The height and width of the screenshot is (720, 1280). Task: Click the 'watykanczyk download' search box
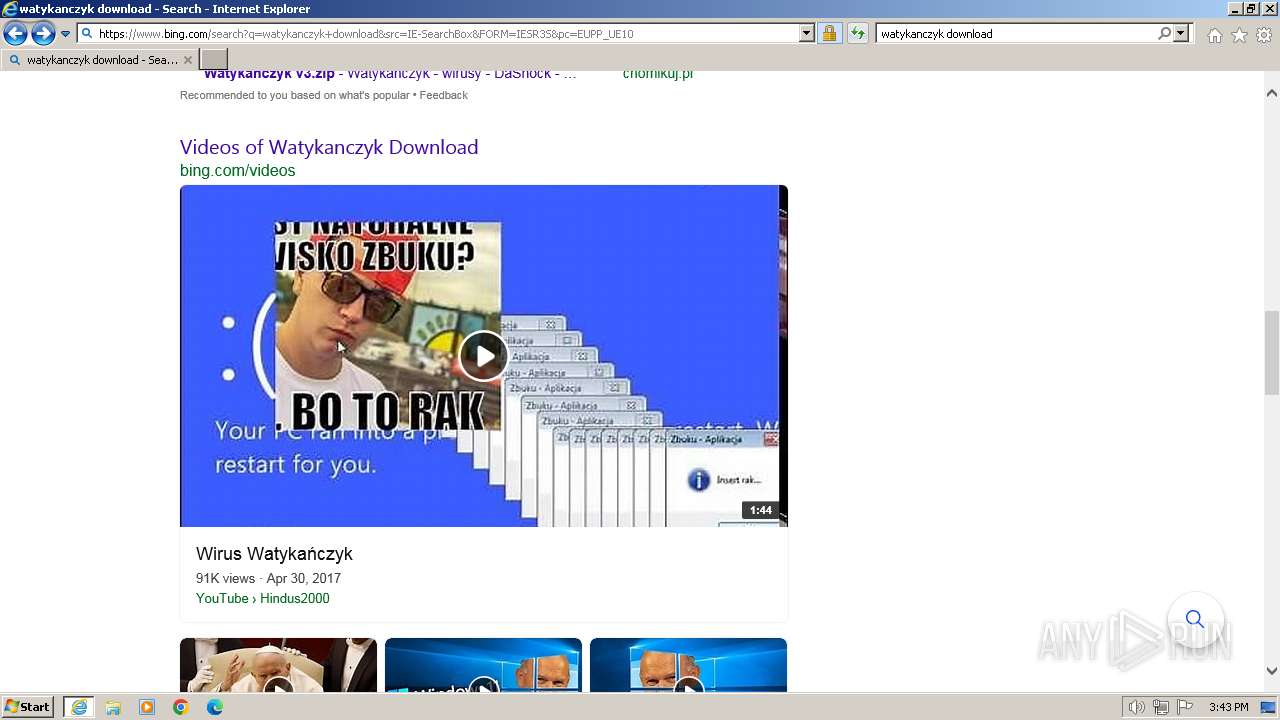[1015, 34]
